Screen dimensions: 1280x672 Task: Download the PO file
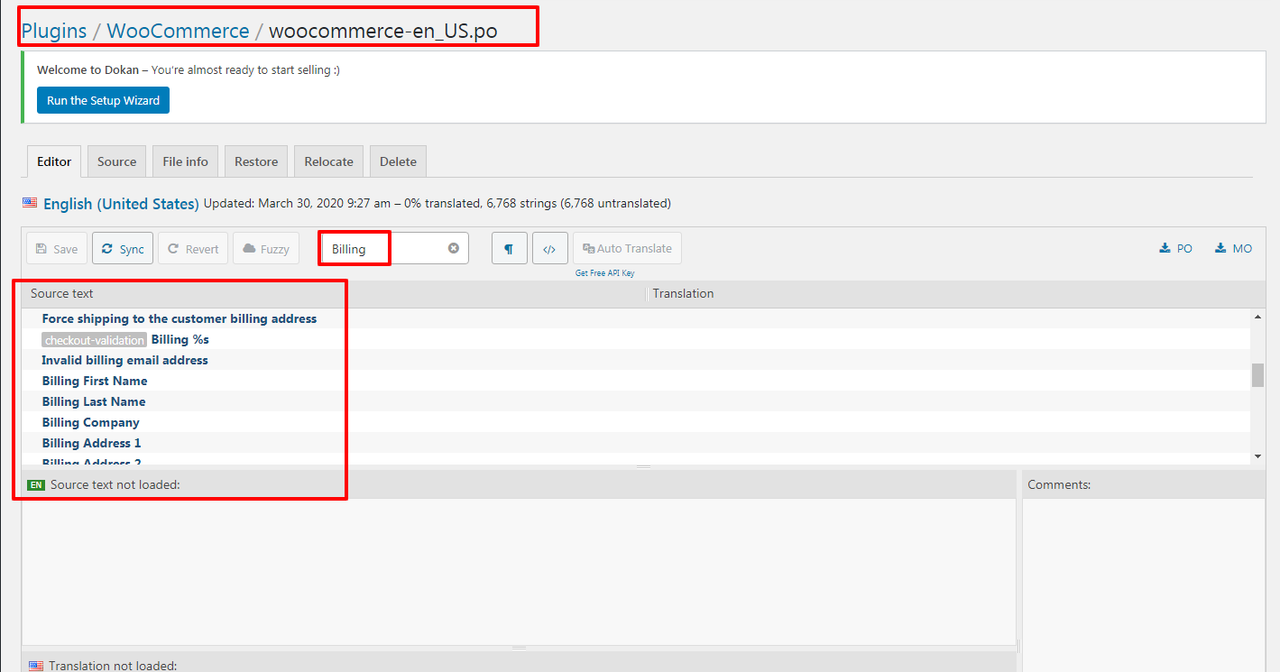(1176, 249)
